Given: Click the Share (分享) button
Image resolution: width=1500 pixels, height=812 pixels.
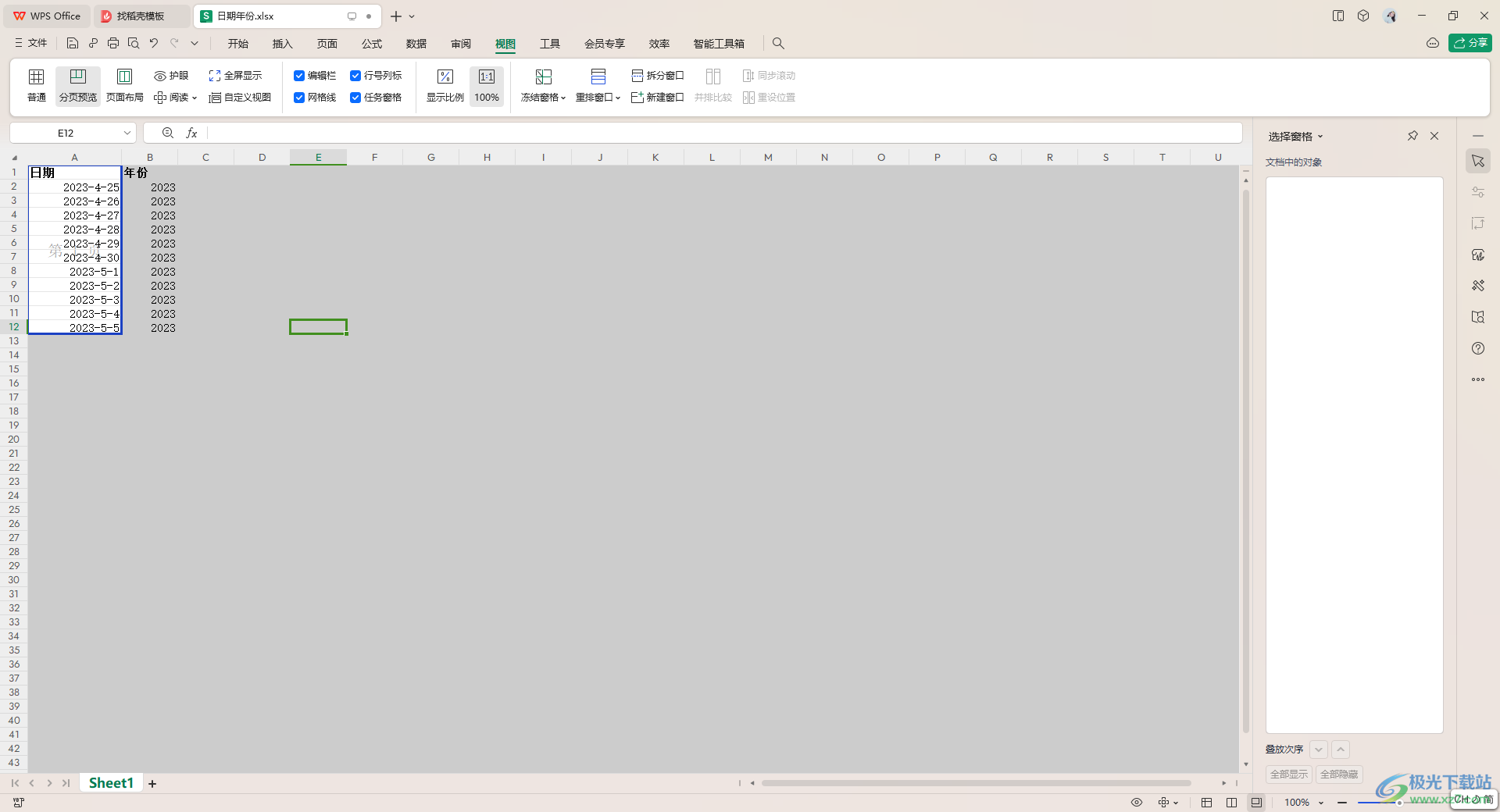Looking at the screenshot, I should click(1470, 43).
